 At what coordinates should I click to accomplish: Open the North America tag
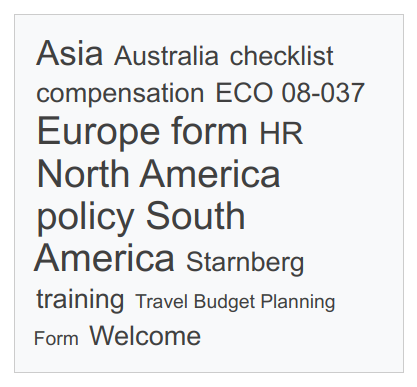(158, 174)
